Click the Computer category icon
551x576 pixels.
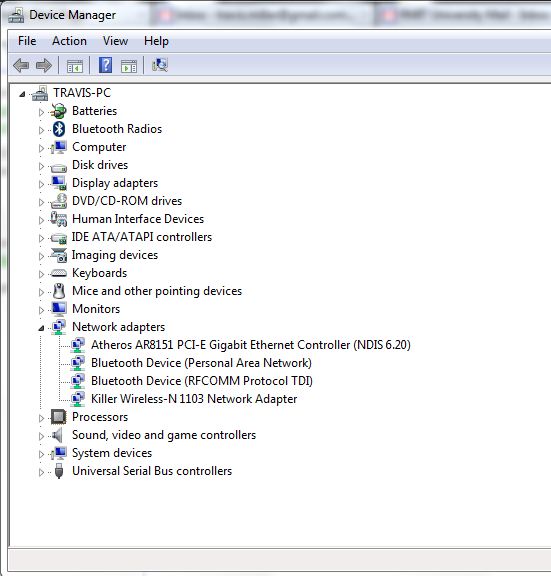click(59, 147)
